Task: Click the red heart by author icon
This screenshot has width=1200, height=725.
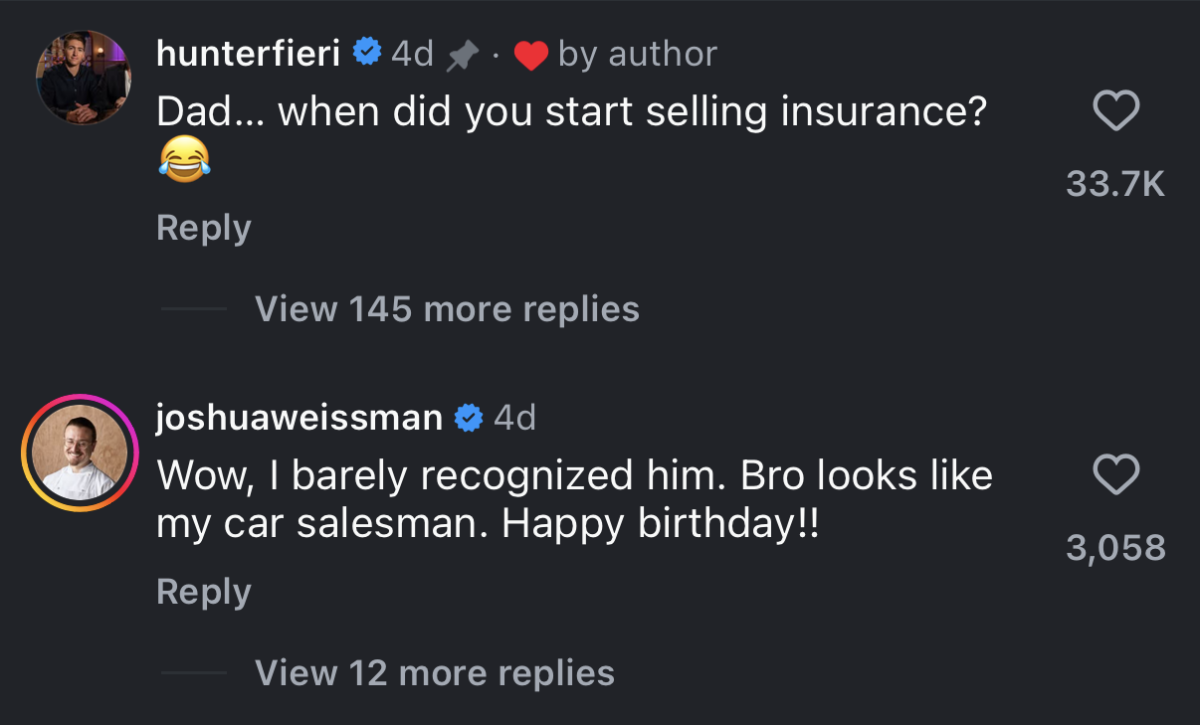Action: [531, 57]
